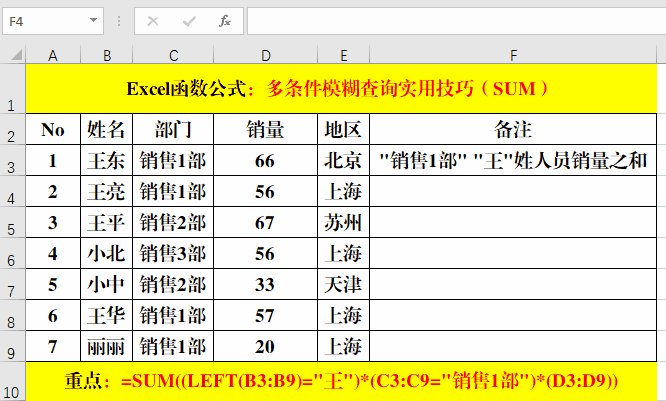Viewport: 666px width, 401px height.
Task: Click the region cell '北京'
Action: pyautogui.click(x=344, y=160)
